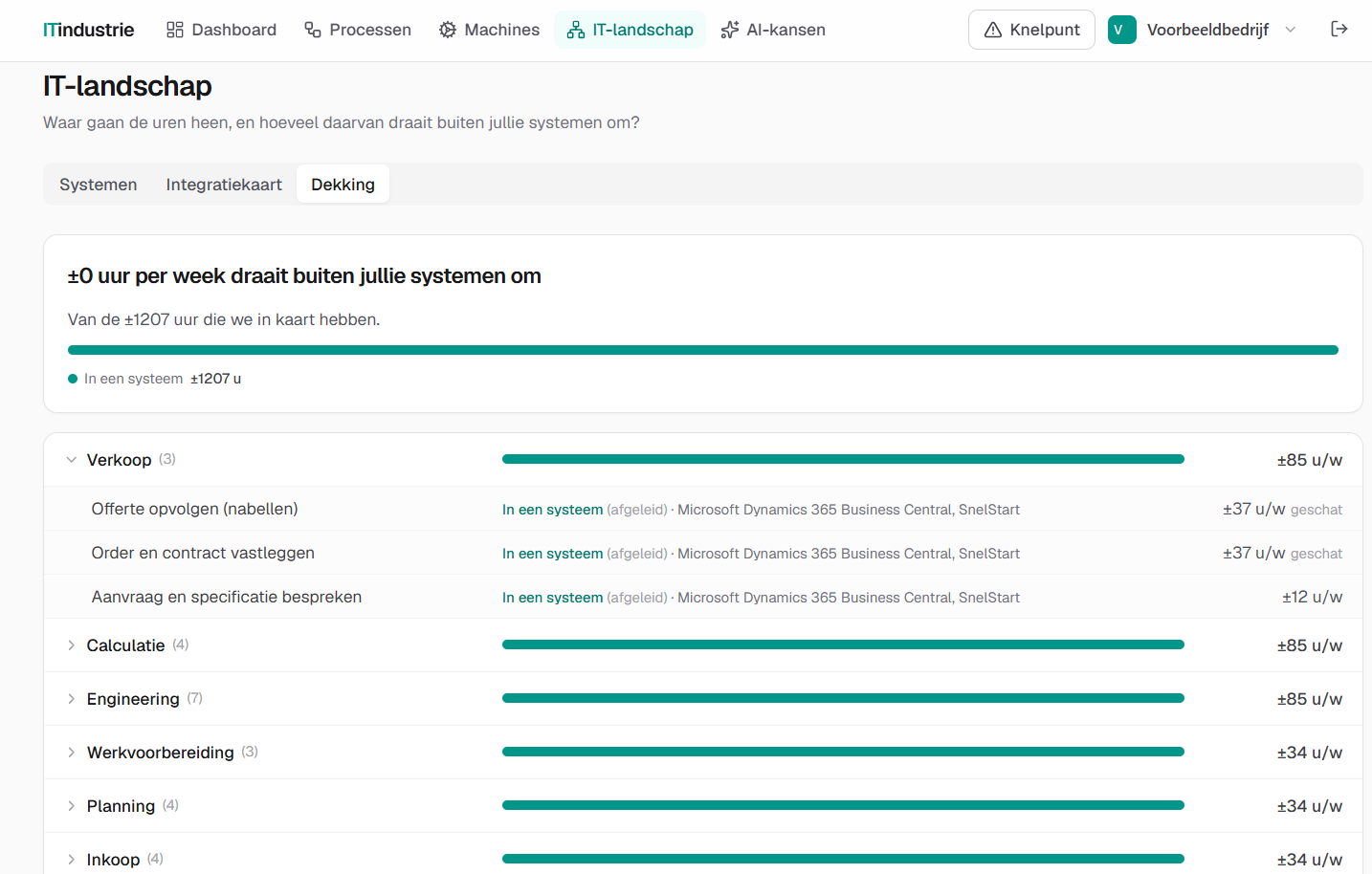Click the 'IT-landschap' page heading

(127, 86)
